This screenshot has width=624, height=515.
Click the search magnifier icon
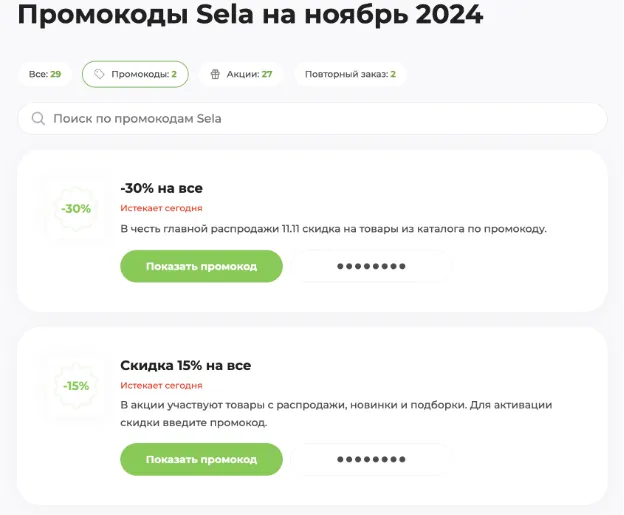38,119
